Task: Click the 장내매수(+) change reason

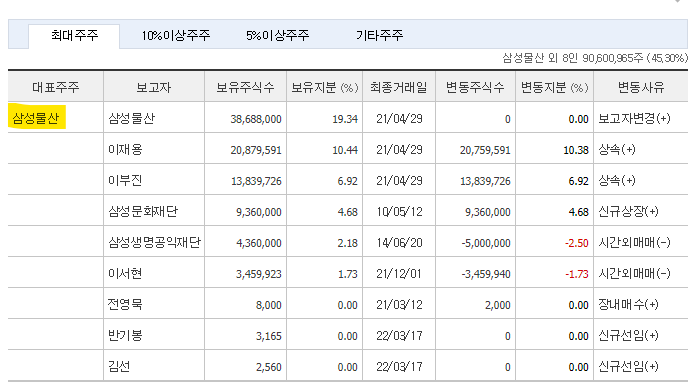Action: pyautogui.click(x=629, y=305)
